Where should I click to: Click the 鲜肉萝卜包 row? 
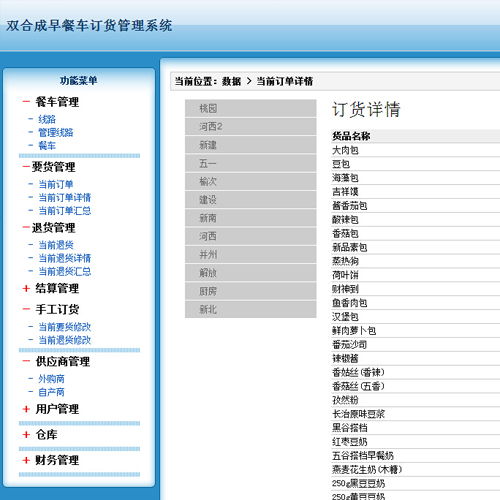point(416,331)
